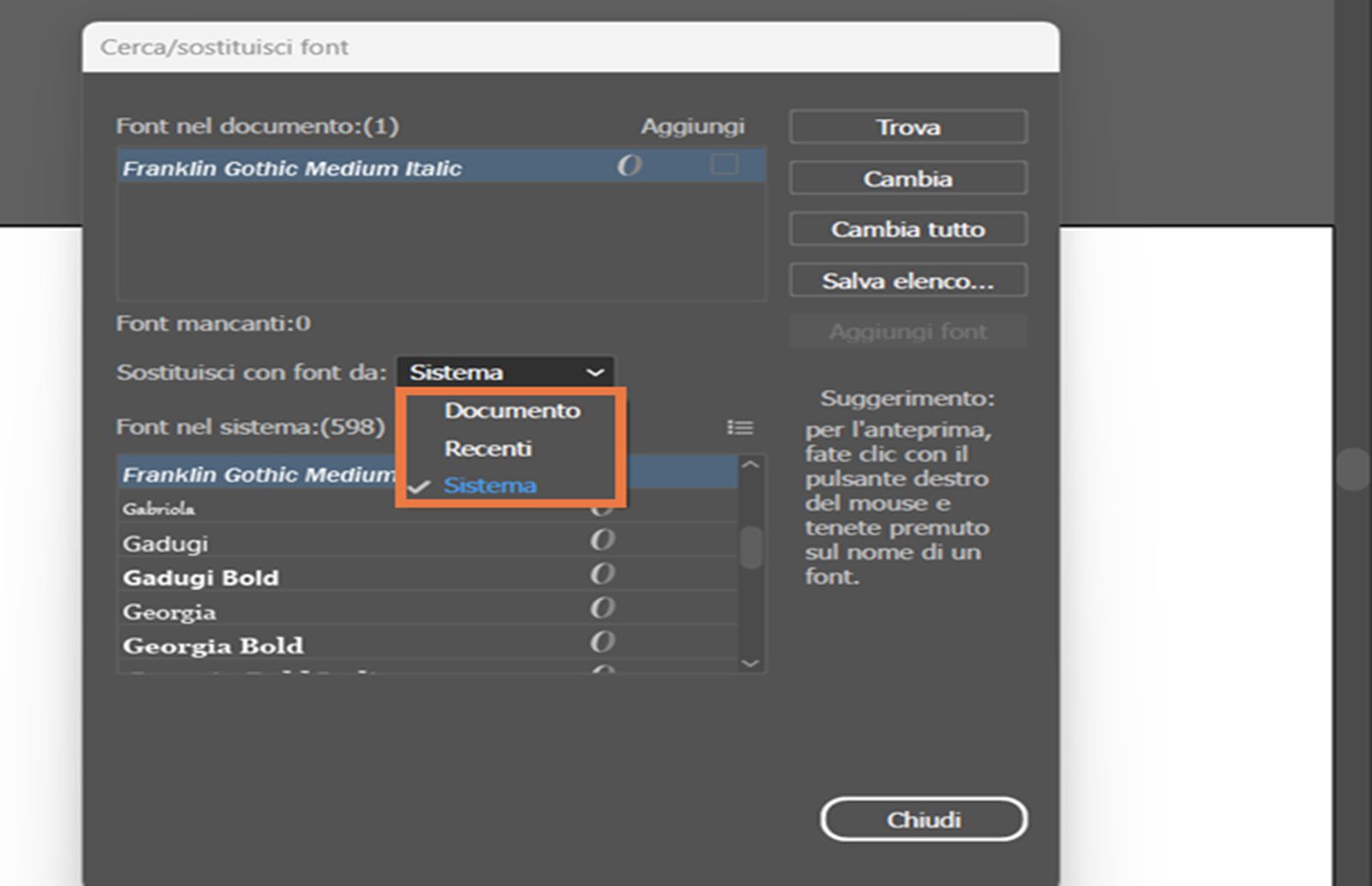Click OpenType icon beside Franklin Gothic Medium Italic
This screenshot has width=1372, height=886.
click(x=629, y=166)
